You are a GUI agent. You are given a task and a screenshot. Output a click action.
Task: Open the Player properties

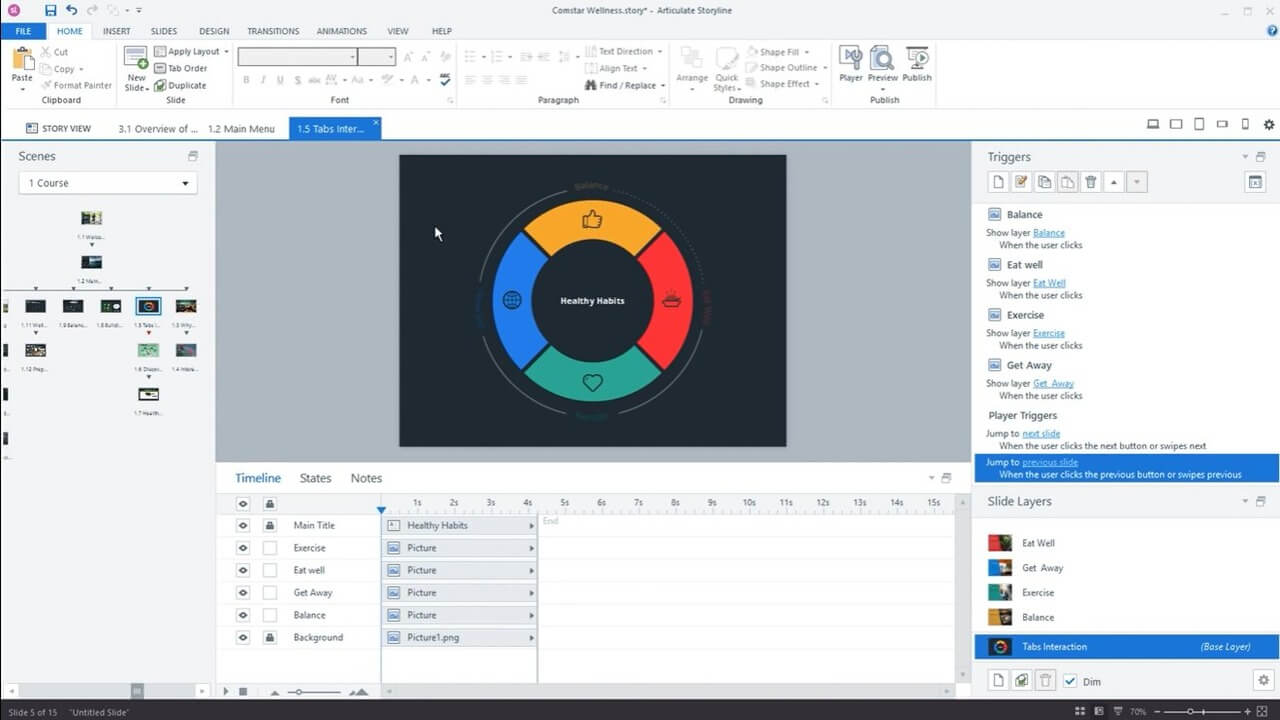click(x=851, y=65)
